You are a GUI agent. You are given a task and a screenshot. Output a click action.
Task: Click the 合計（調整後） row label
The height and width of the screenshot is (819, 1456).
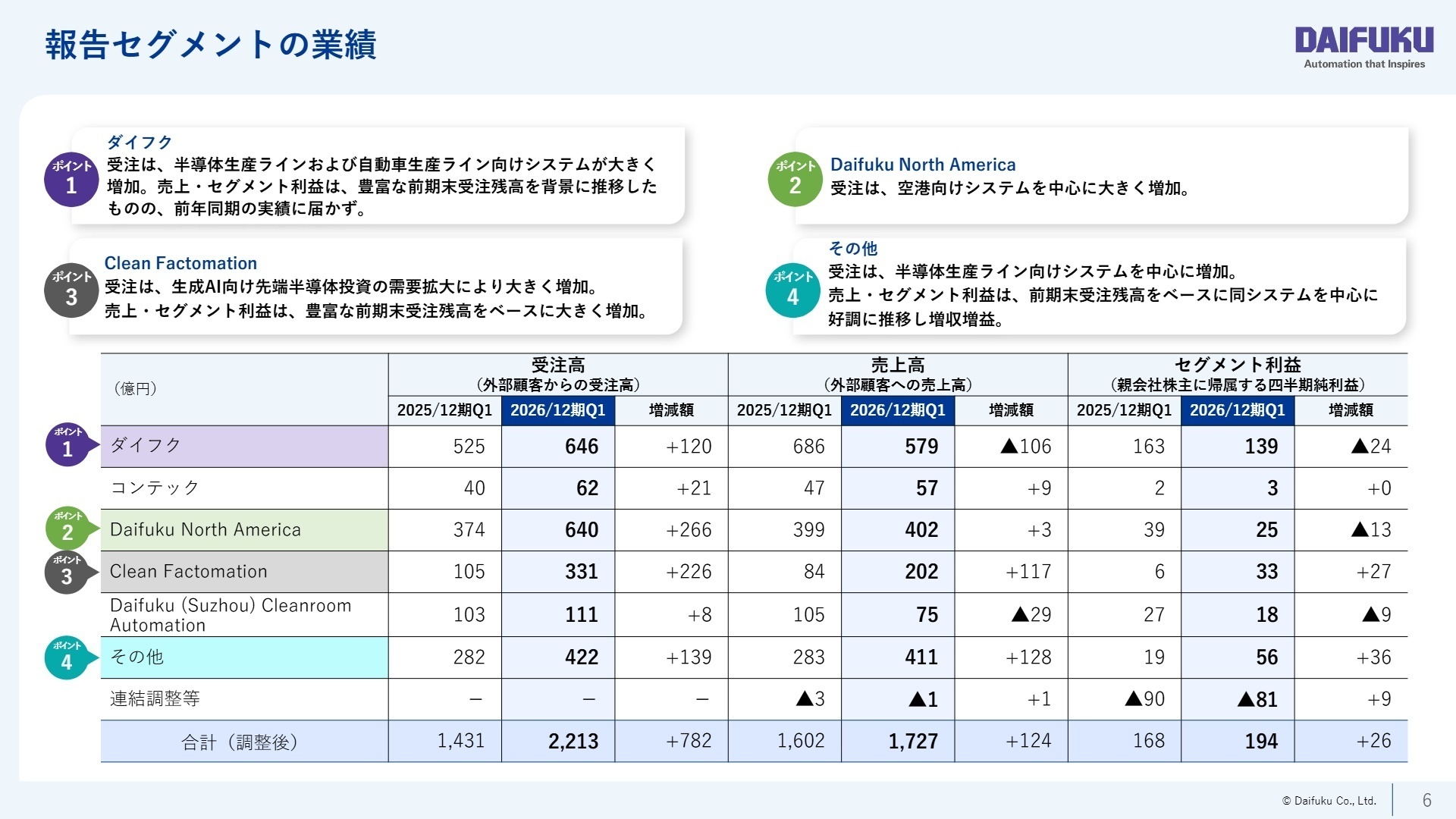[240, 742]
